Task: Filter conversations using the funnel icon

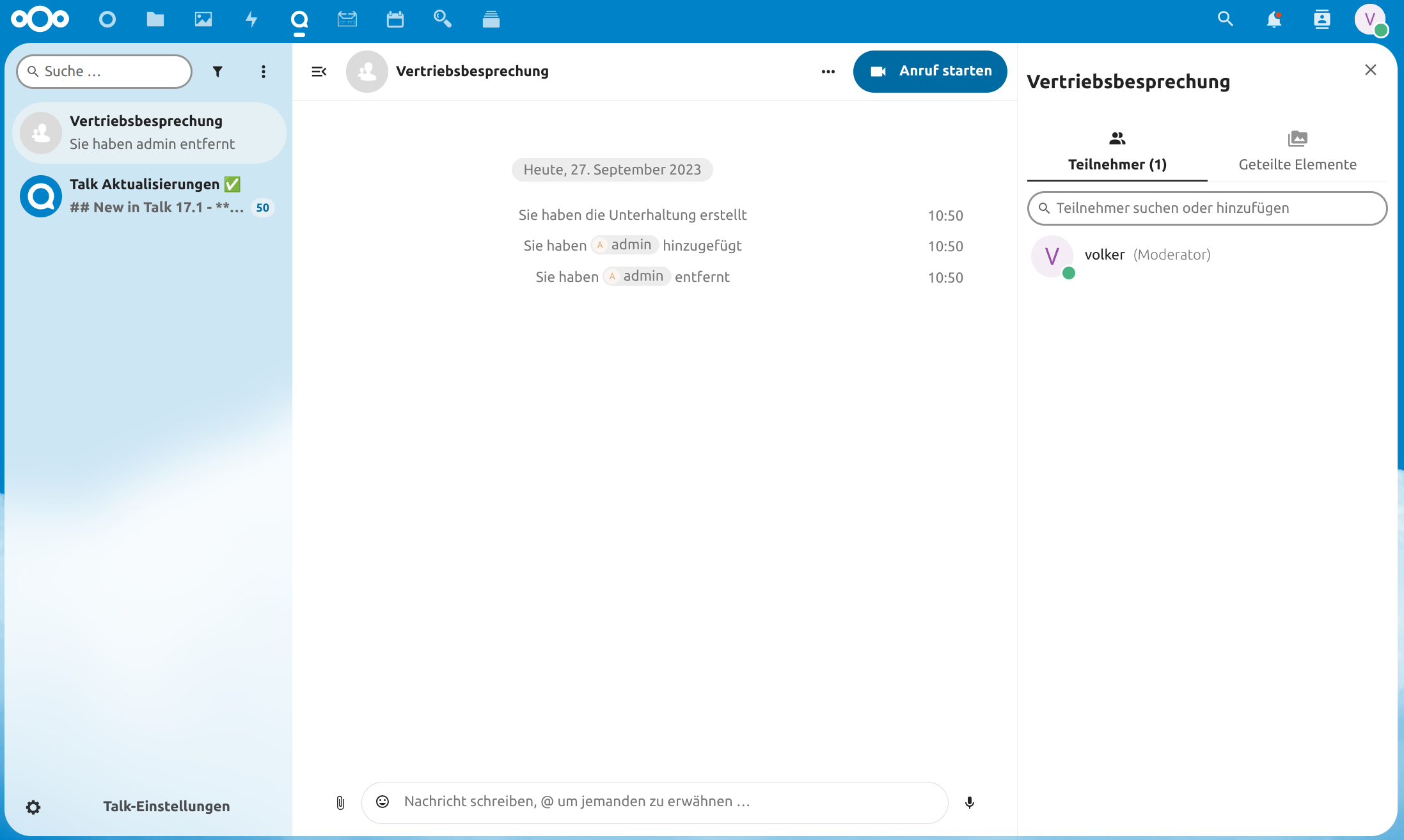Action: point(217,72)
